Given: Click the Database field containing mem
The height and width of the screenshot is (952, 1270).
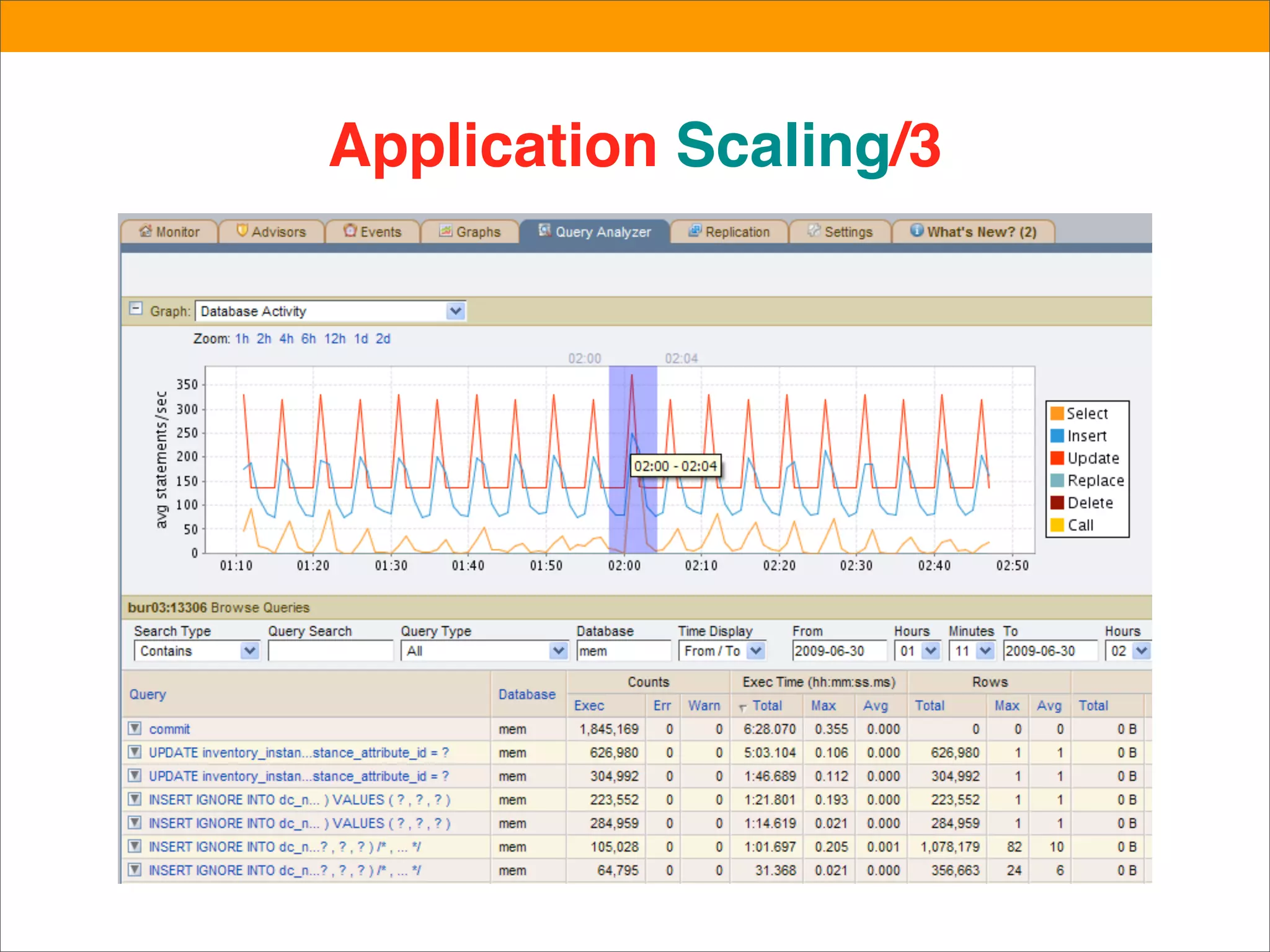Looking at the screenshot, I should pos(624,651).
